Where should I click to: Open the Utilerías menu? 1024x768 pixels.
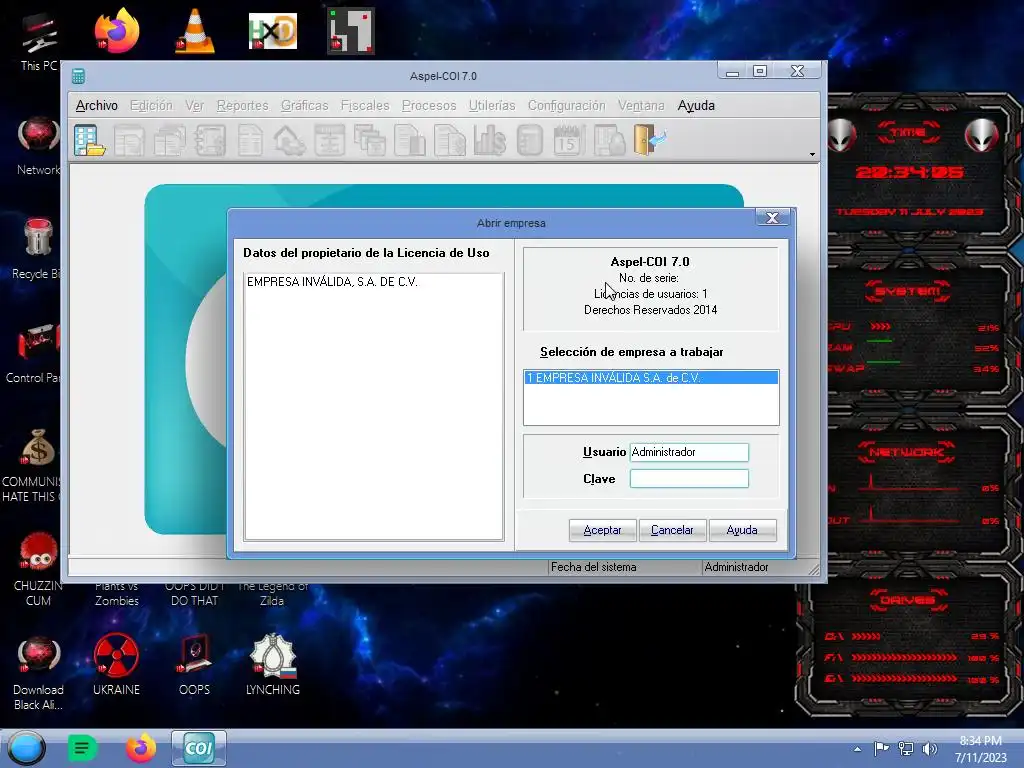492,105
